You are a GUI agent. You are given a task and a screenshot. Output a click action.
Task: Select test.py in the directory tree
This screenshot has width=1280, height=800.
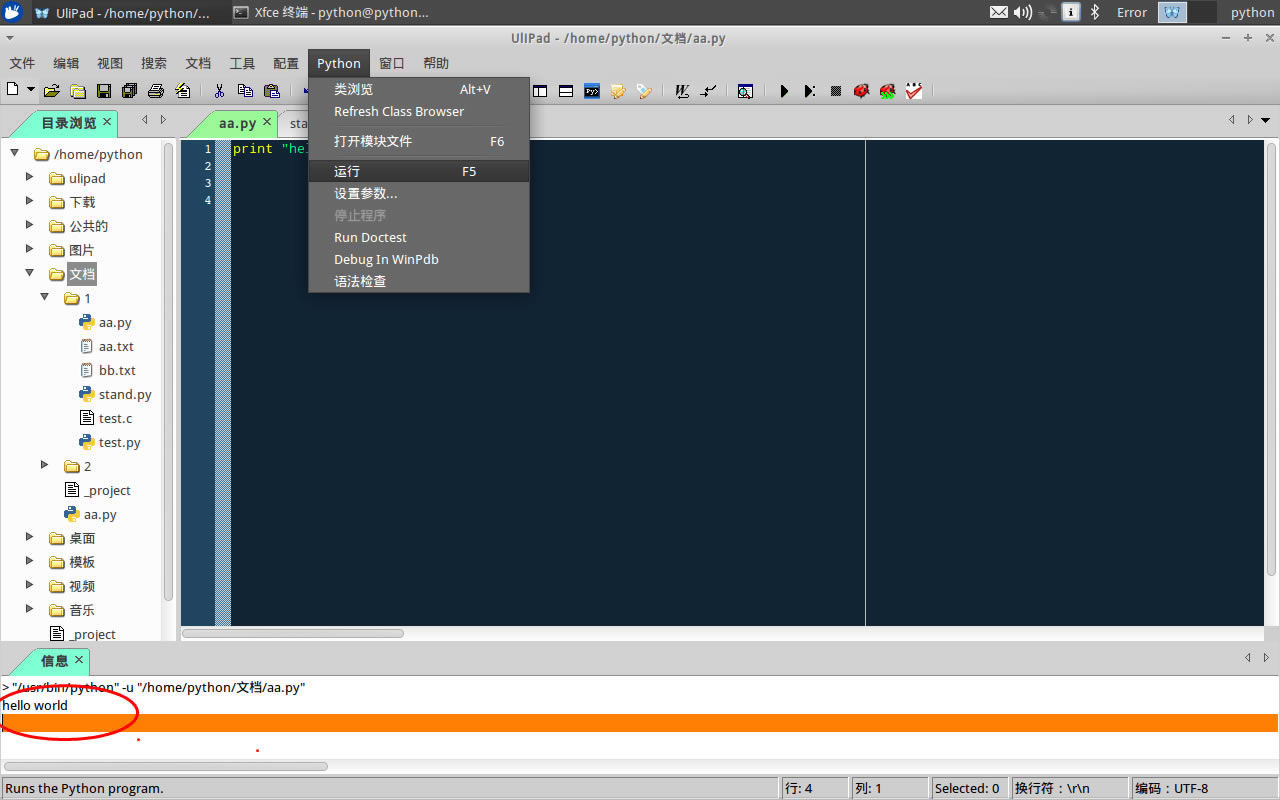pos(119,442)
